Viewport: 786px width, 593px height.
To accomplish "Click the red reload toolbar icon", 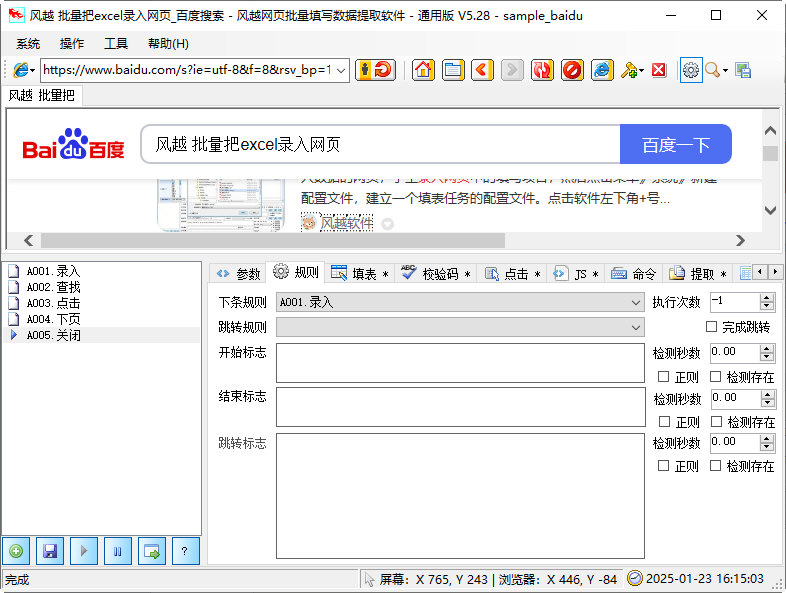I will (542, 70).
